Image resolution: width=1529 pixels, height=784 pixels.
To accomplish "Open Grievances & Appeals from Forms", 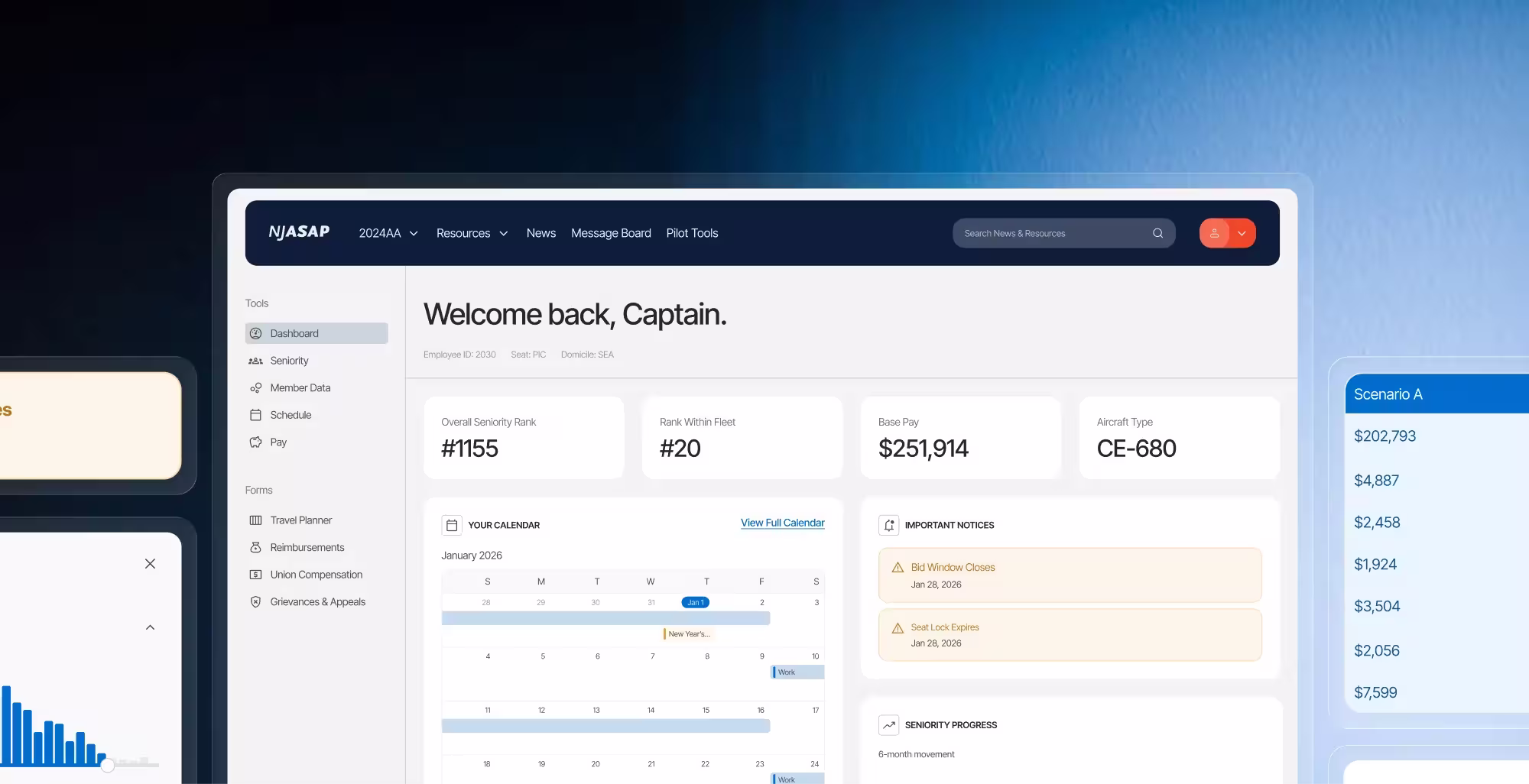I will [255, 601].
